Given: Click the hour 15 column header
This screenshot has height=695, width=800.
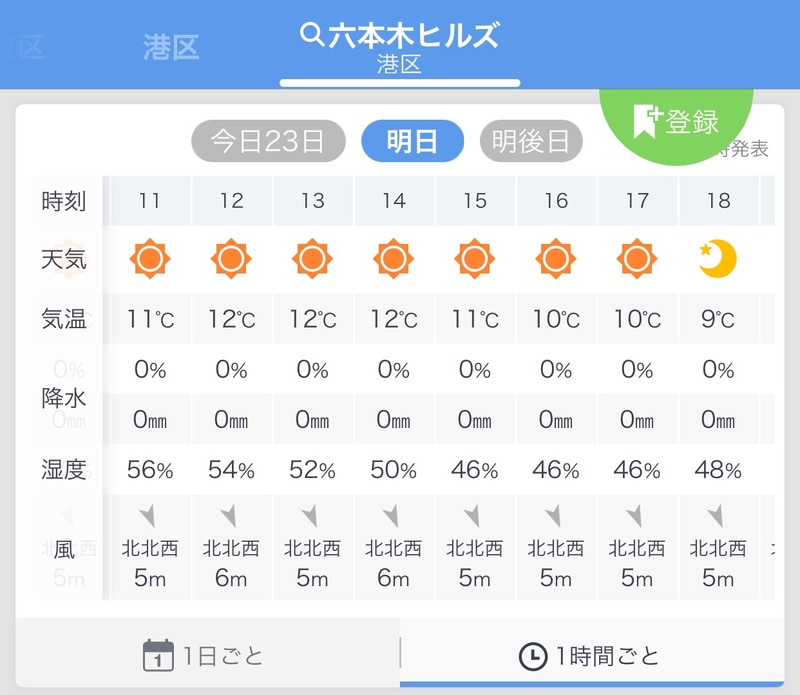Looking at the screenshot, I should 475,201.
